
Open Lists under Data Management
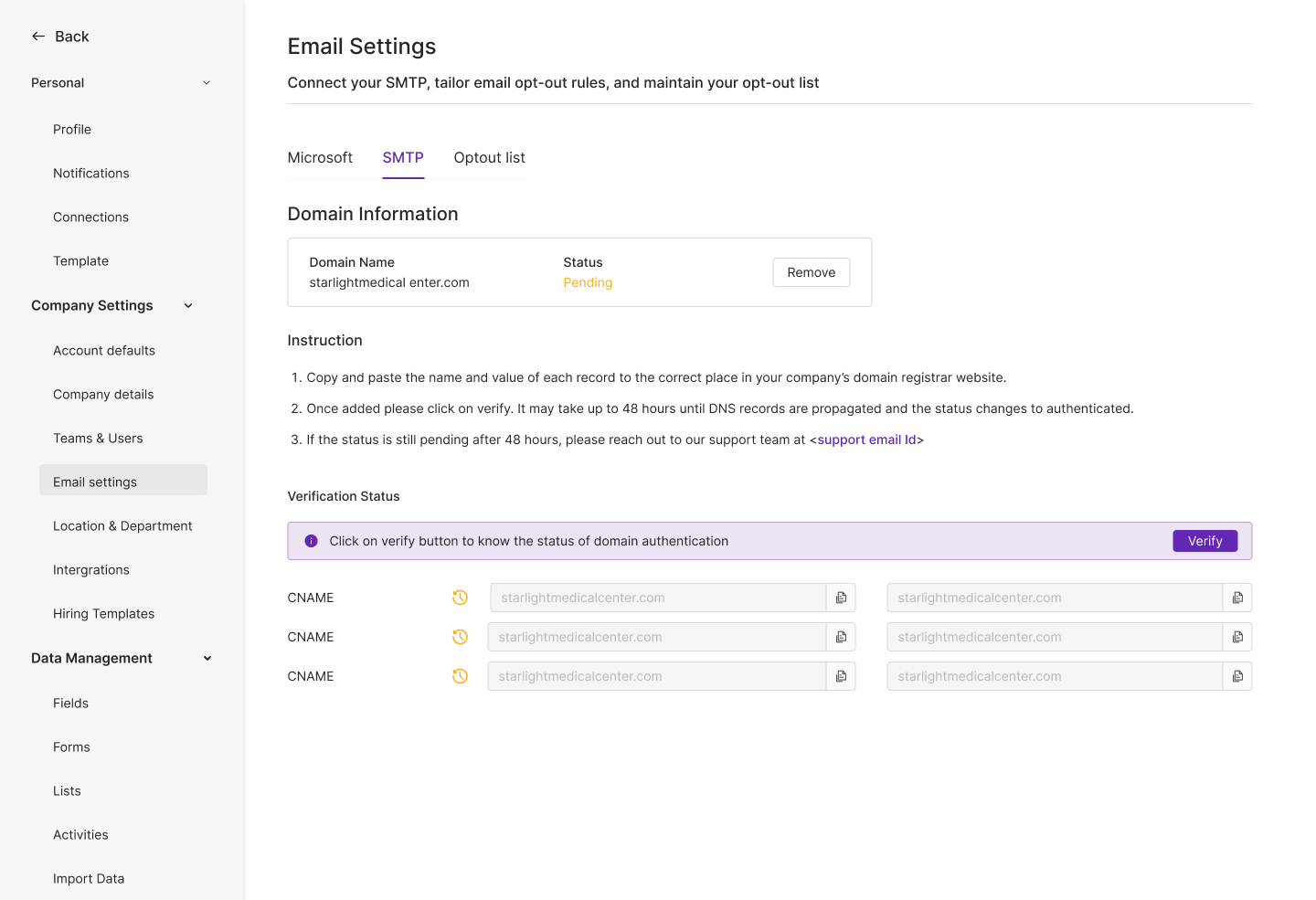click(67, 791)
